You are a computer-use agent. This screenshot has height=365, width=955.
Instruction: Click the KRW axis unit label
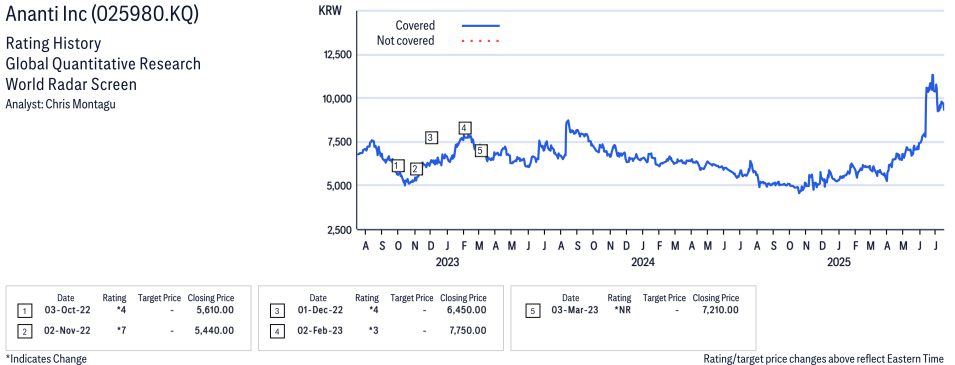329,10
